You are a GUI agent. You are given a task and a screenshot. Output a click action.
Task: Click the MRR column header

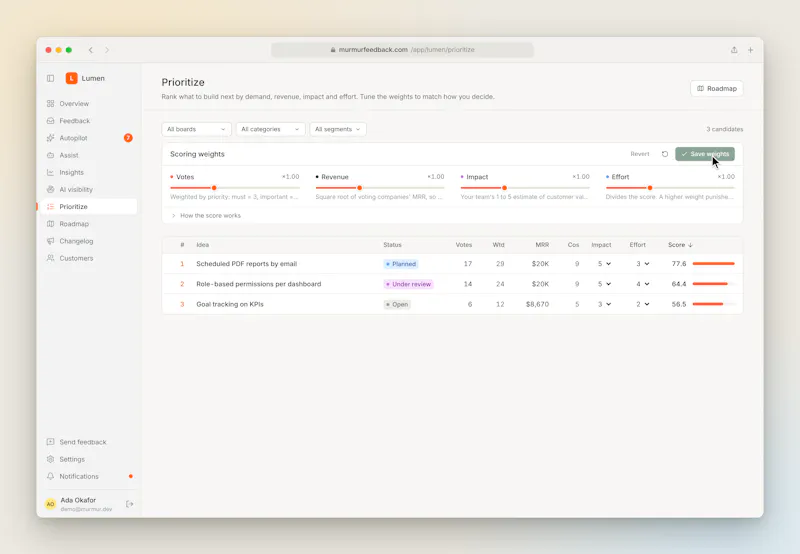pyautogui.click(x=542, y=245)
